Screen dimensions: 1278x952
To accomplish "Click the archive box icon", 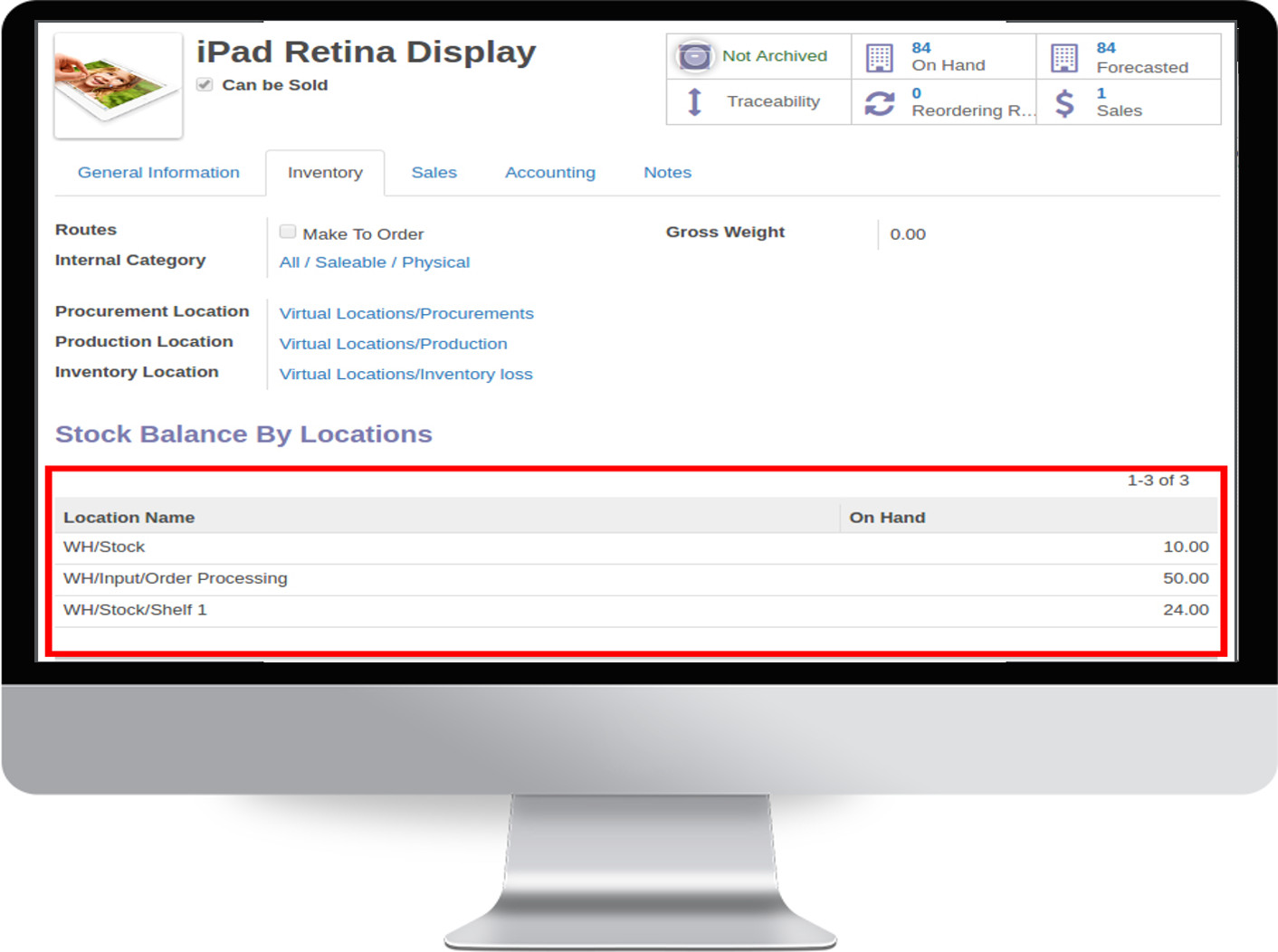I will pyautogui.click(x=694, y=56).
